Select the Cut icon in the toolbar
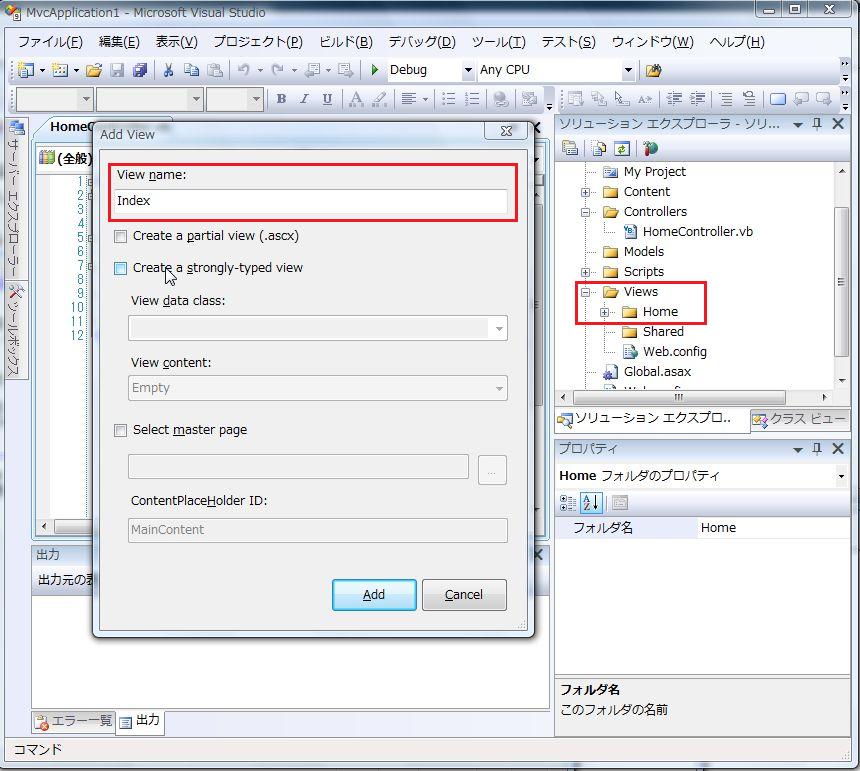Image resolution: width=860 pixels, height=771 pixels. (x=168, y=70)
